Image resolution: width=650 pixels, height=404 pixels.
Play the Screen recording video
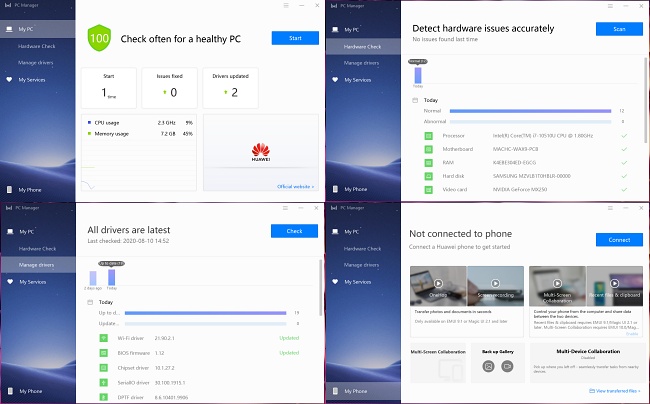click(x=495, y=283)
